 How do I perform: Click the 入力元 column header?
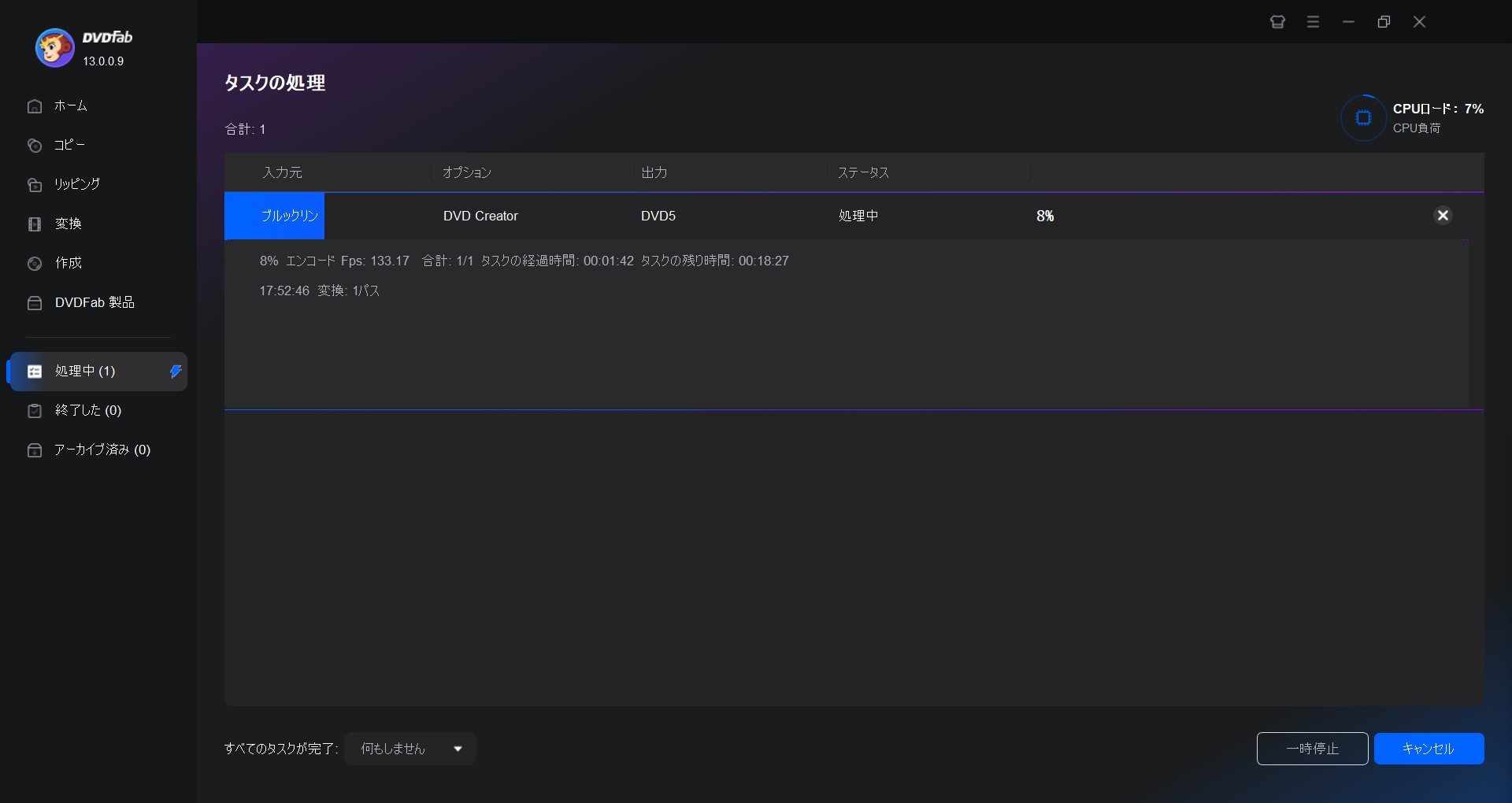282,172
